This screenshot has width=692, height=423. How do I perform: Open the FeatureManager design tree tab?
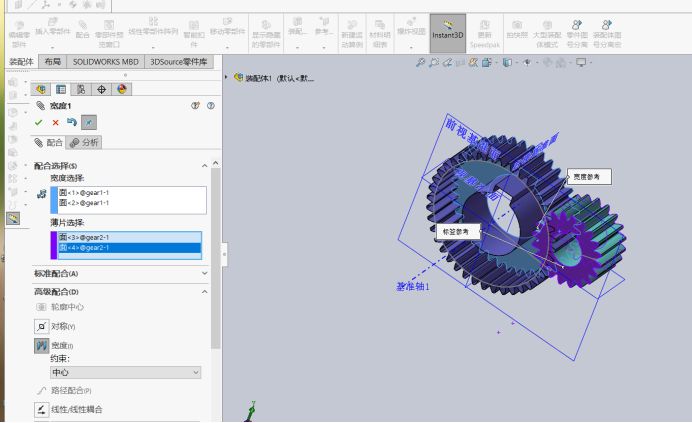click(x=41, y=90)
